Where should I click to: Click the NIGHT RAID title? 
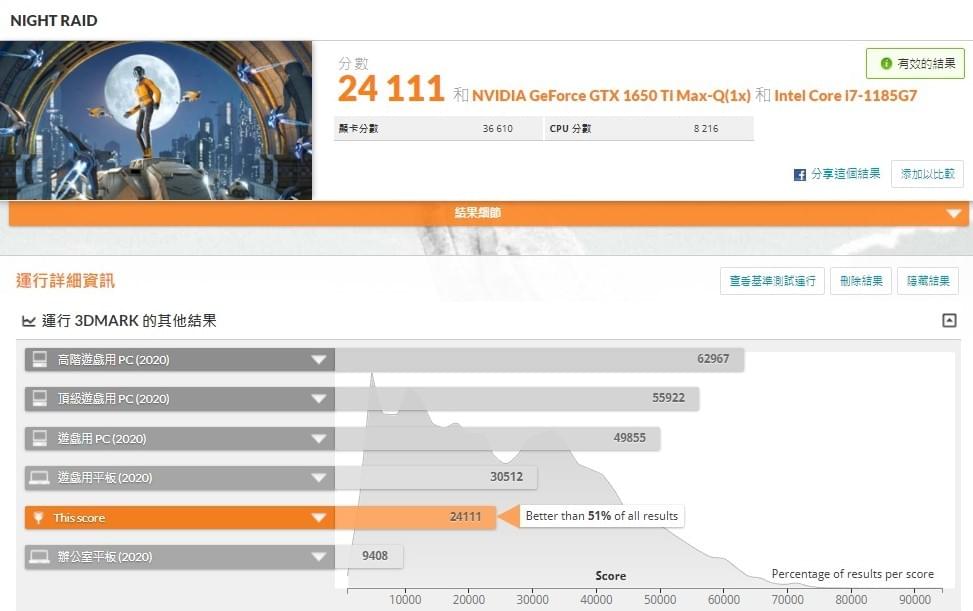point(54,20)
